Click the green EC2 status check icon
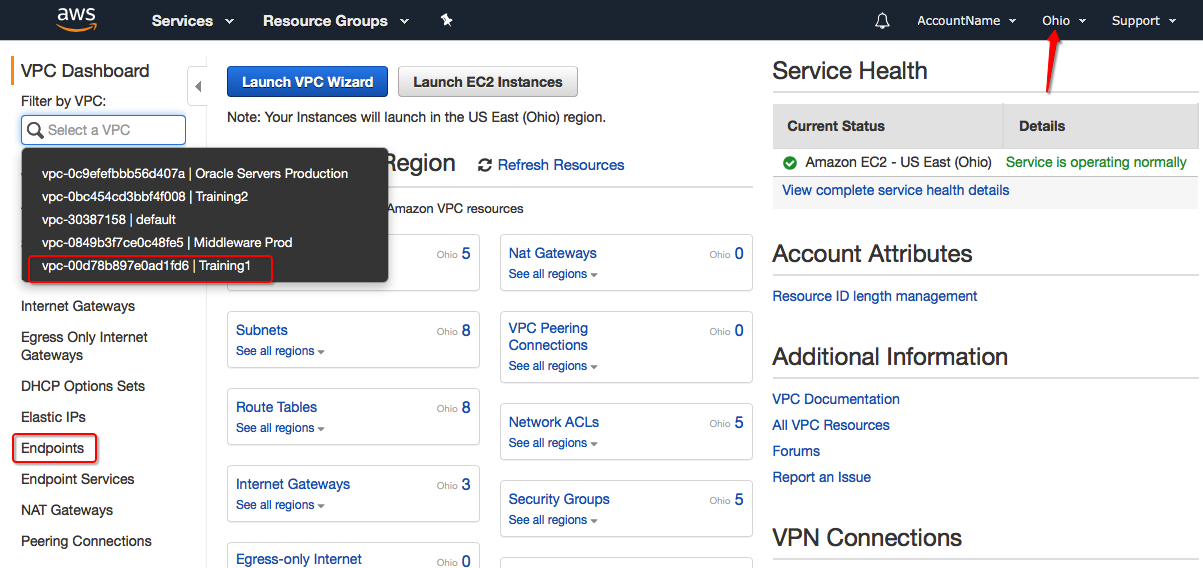Viewport: 1203px width, 568px height. tap(790, 162)
